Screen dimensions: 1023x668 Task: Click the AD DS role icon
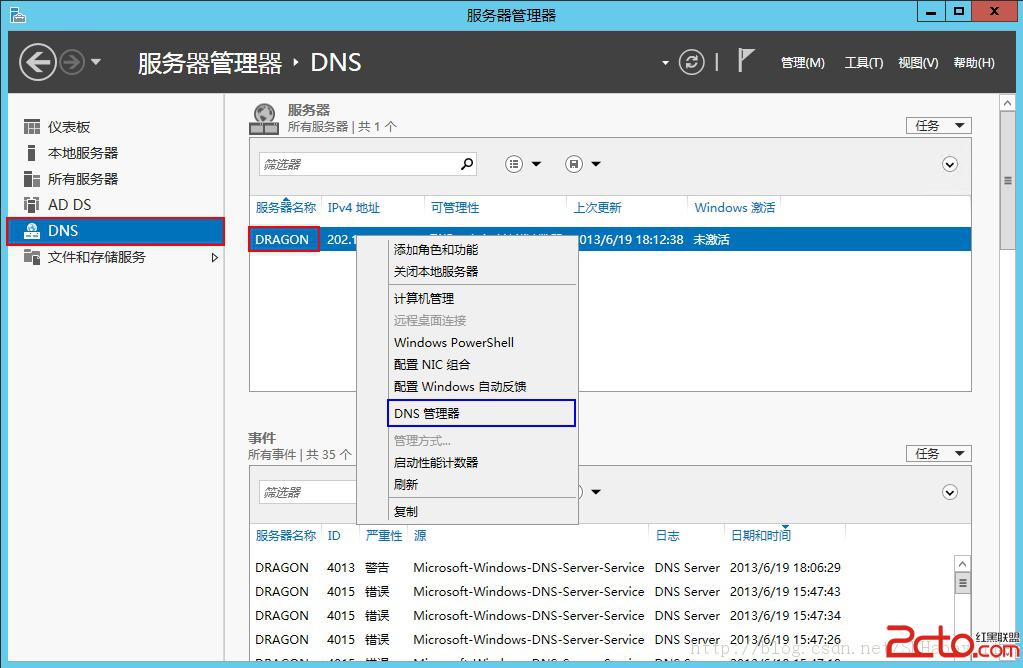point(31,205)
